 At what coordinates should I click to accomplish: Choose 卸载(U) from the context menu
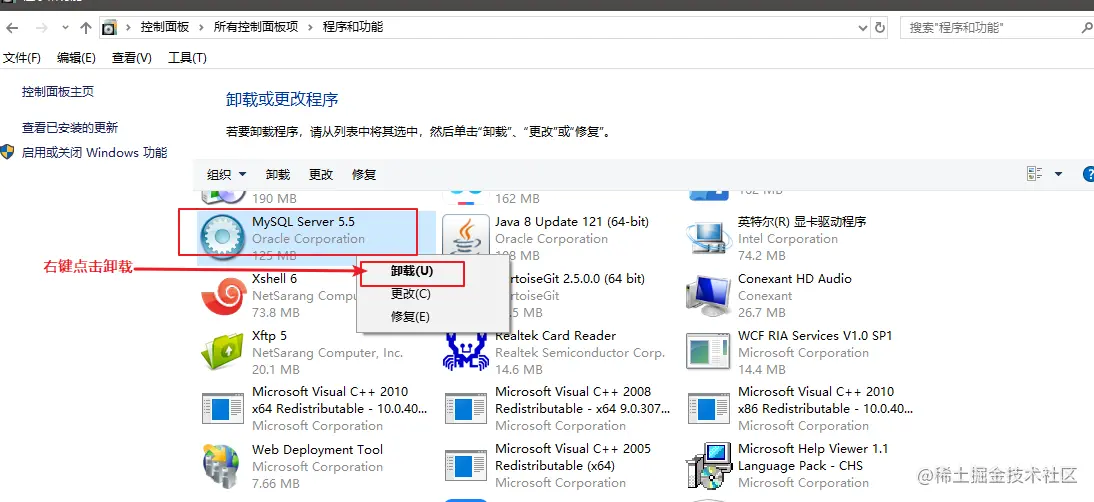[411, 271]
